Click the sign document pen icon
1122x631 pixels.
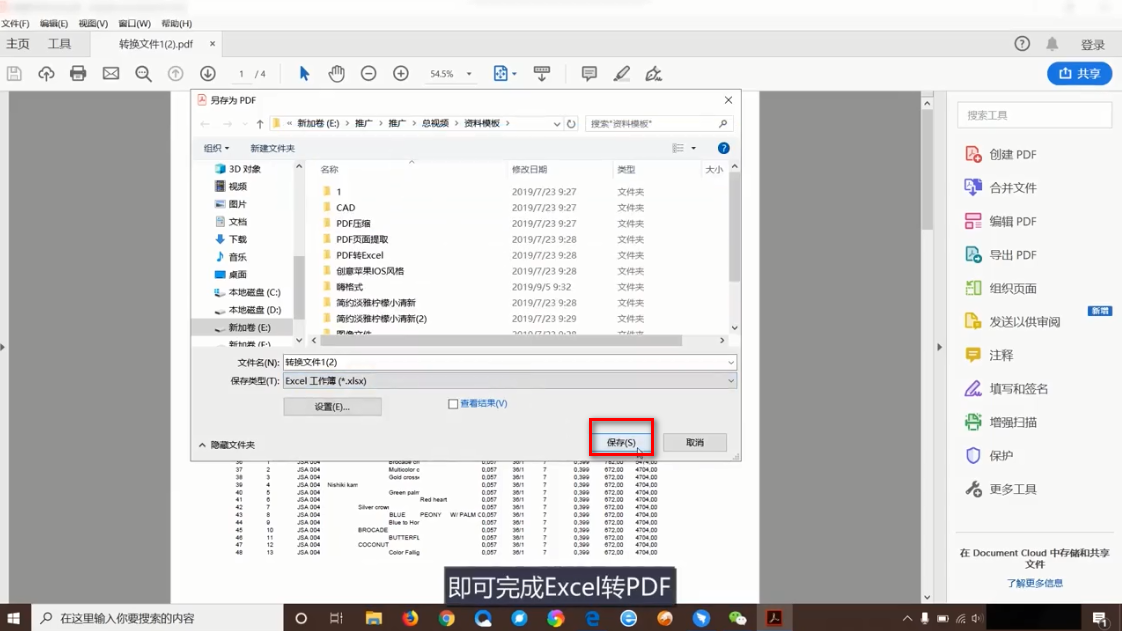pos(653,74)
